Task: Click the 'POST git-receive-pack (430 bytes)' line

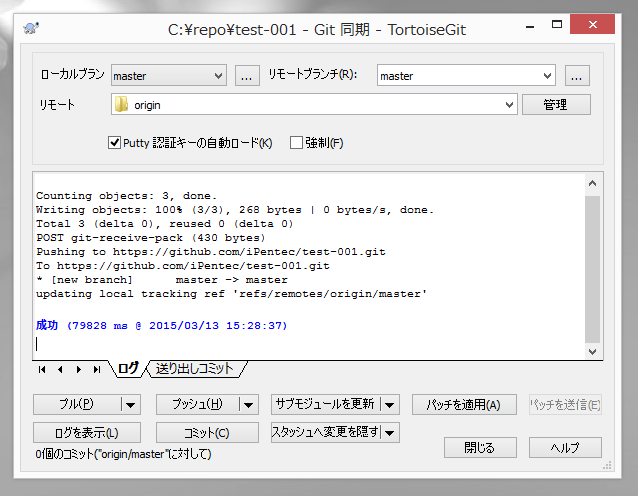Action: pos(151,238)
